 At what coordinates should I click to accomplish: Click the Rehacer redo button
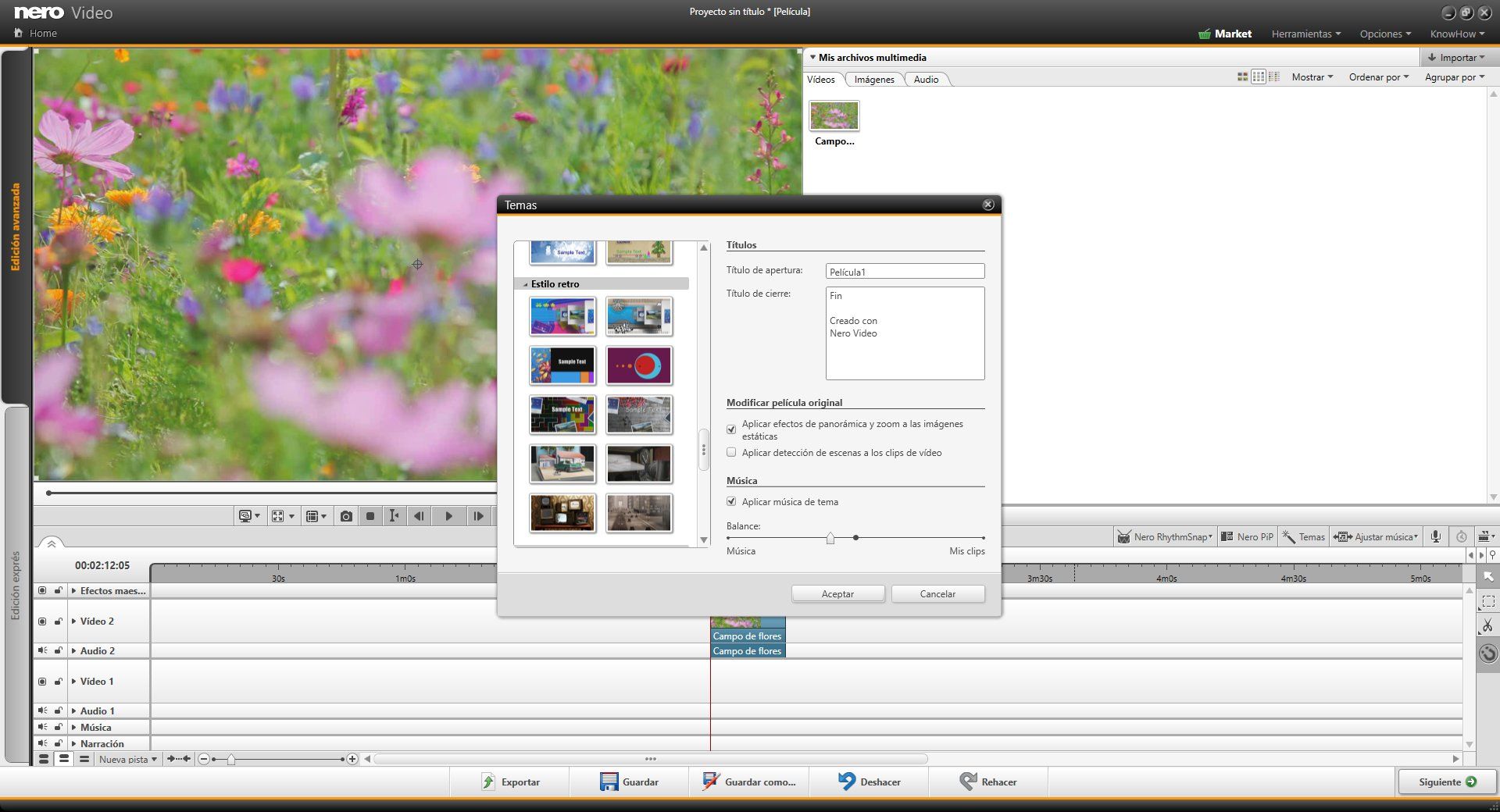click(x=988, y=782)
